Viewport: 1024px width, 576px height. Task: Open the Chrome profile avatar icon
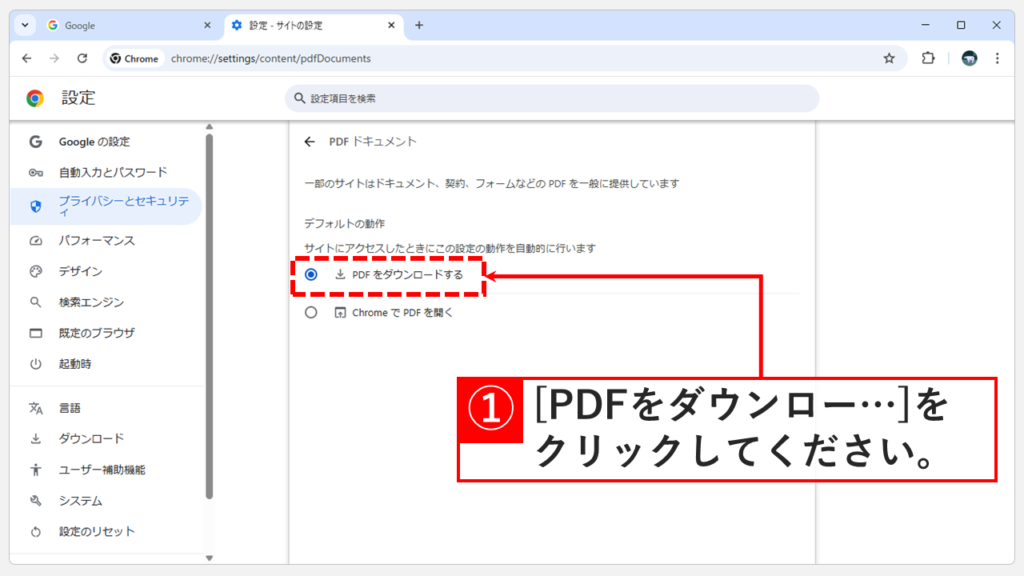tap(968, 58)
